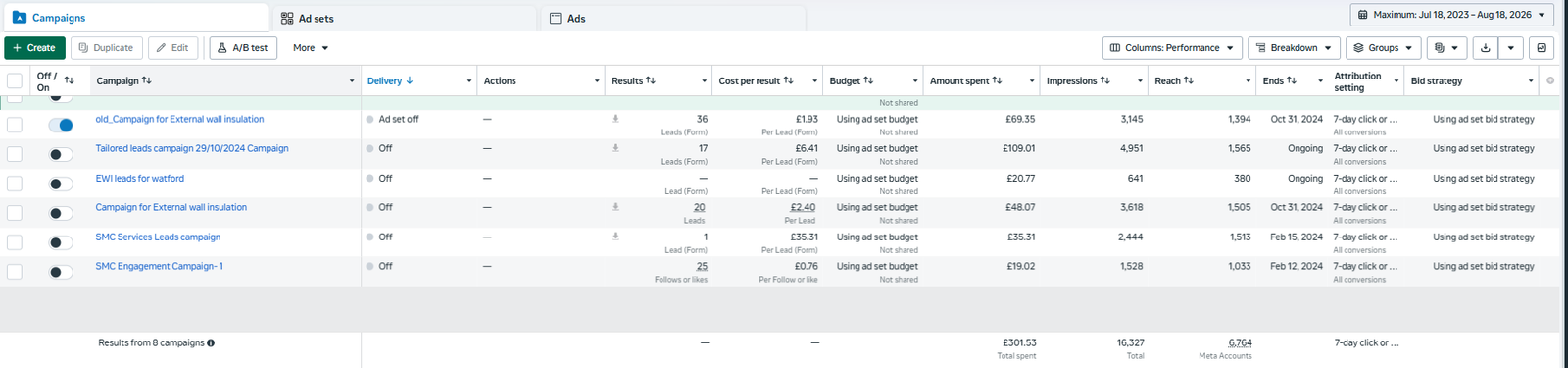Screen dimensions: 1568x368
Task: Open the charts panel icon
Action: click(x=1542, y=47)
